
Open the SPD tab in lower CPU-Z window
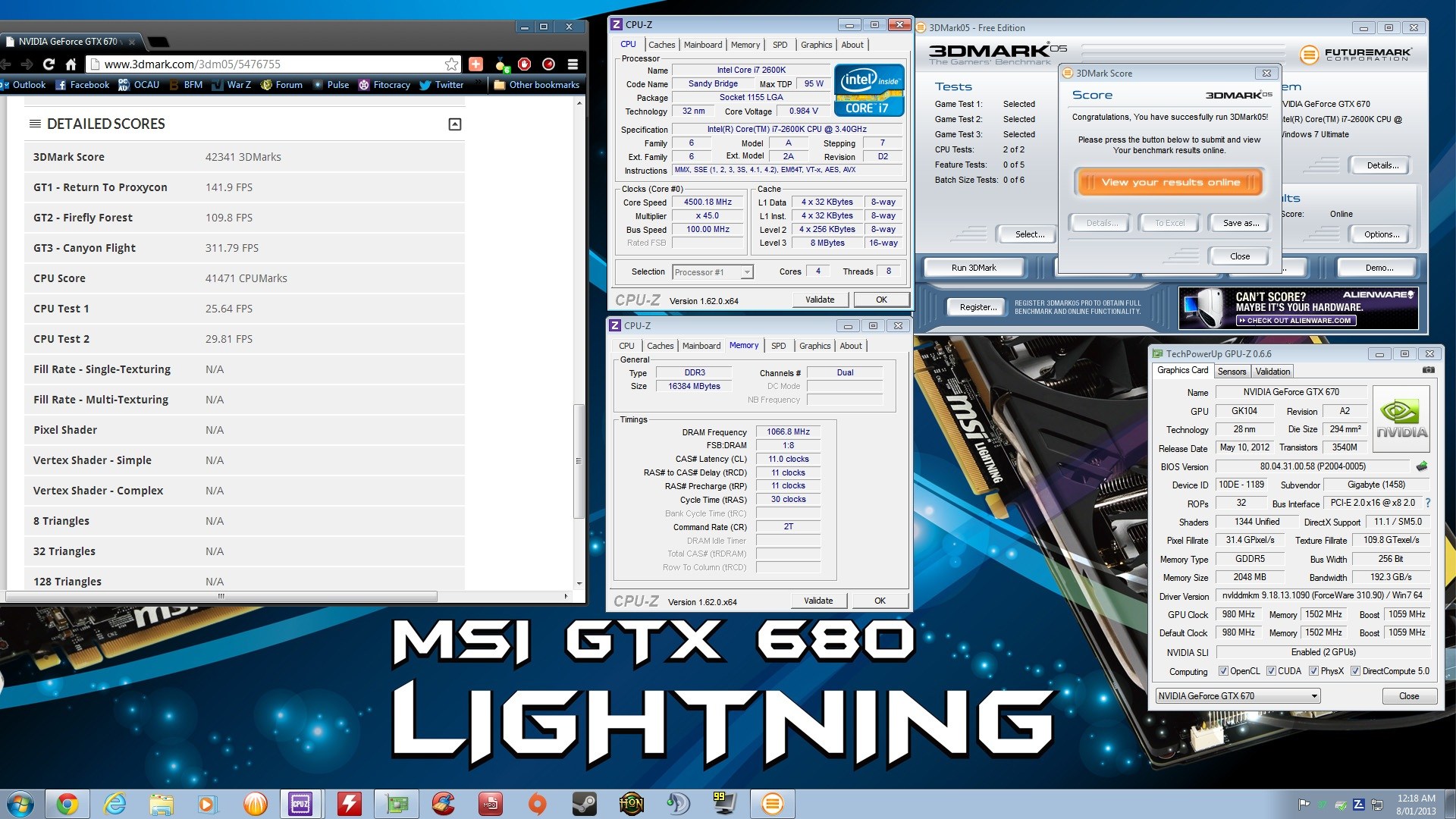tap(778, 346)
